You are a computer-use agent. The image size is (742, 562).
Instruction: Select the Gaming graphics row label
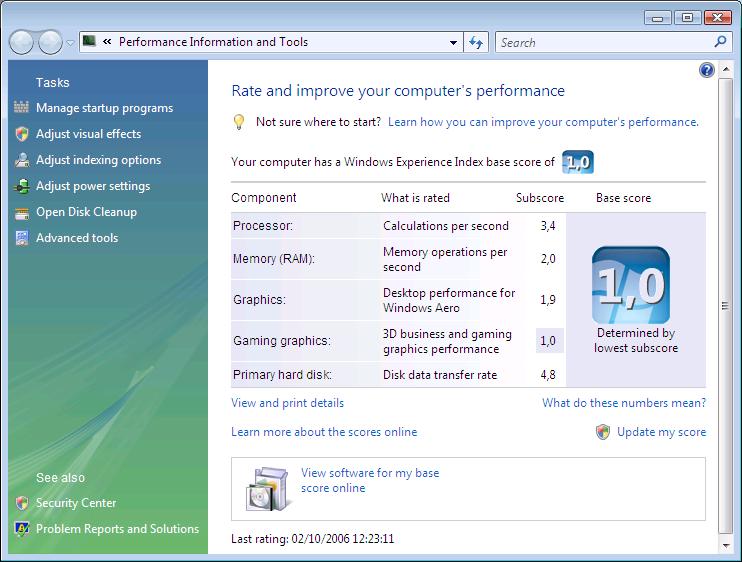coord(282,341)
